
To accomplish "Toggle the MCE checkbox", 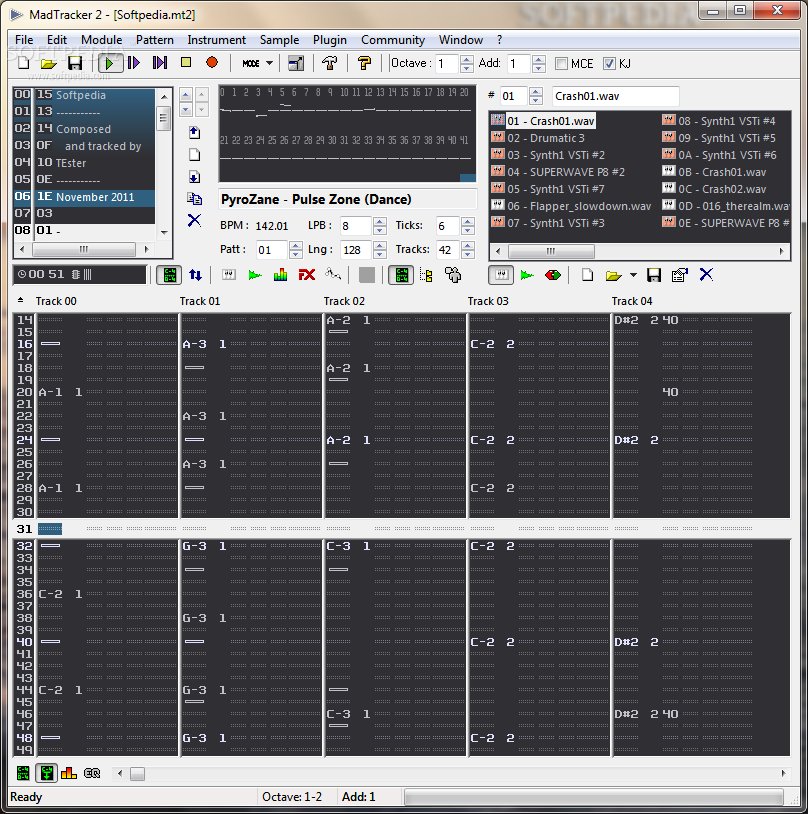I will [561, 63].
